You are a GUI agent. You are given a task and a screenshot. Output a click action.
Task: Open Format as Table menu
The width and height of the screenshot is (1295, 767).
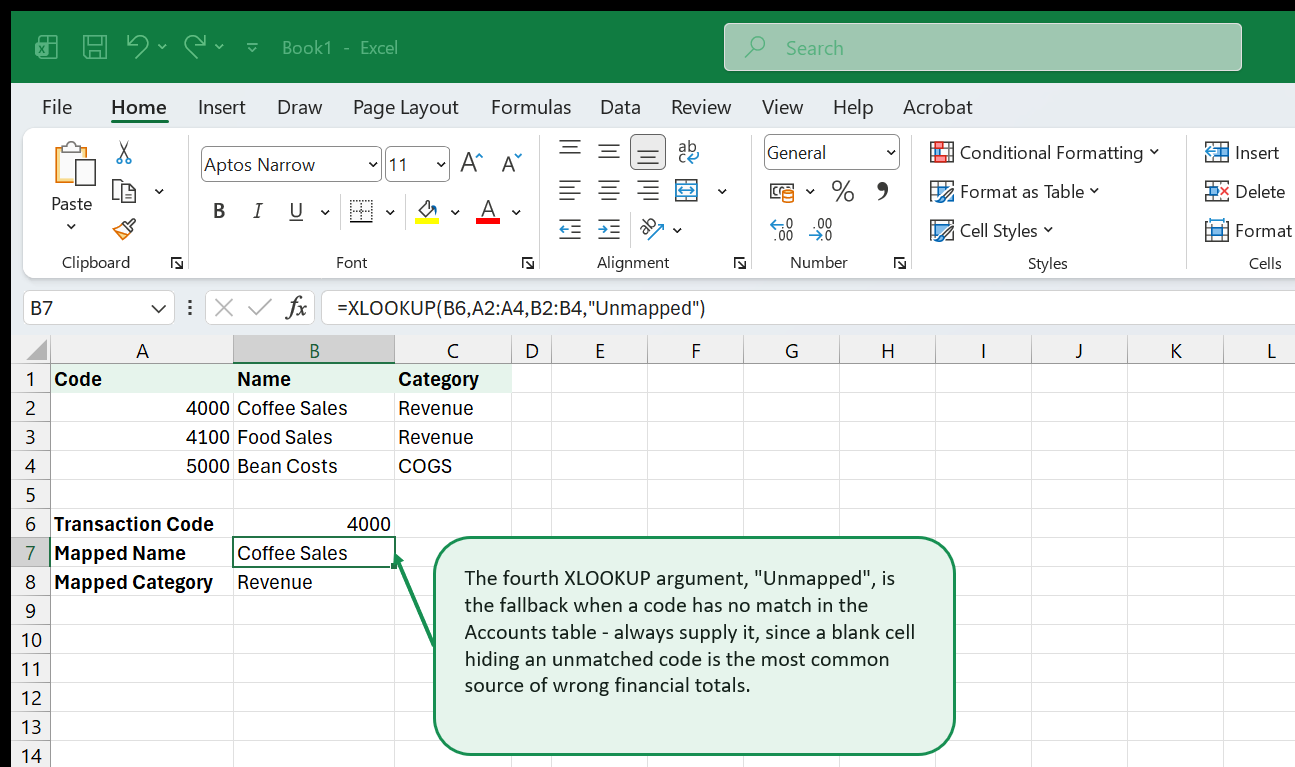[1014, 191]
